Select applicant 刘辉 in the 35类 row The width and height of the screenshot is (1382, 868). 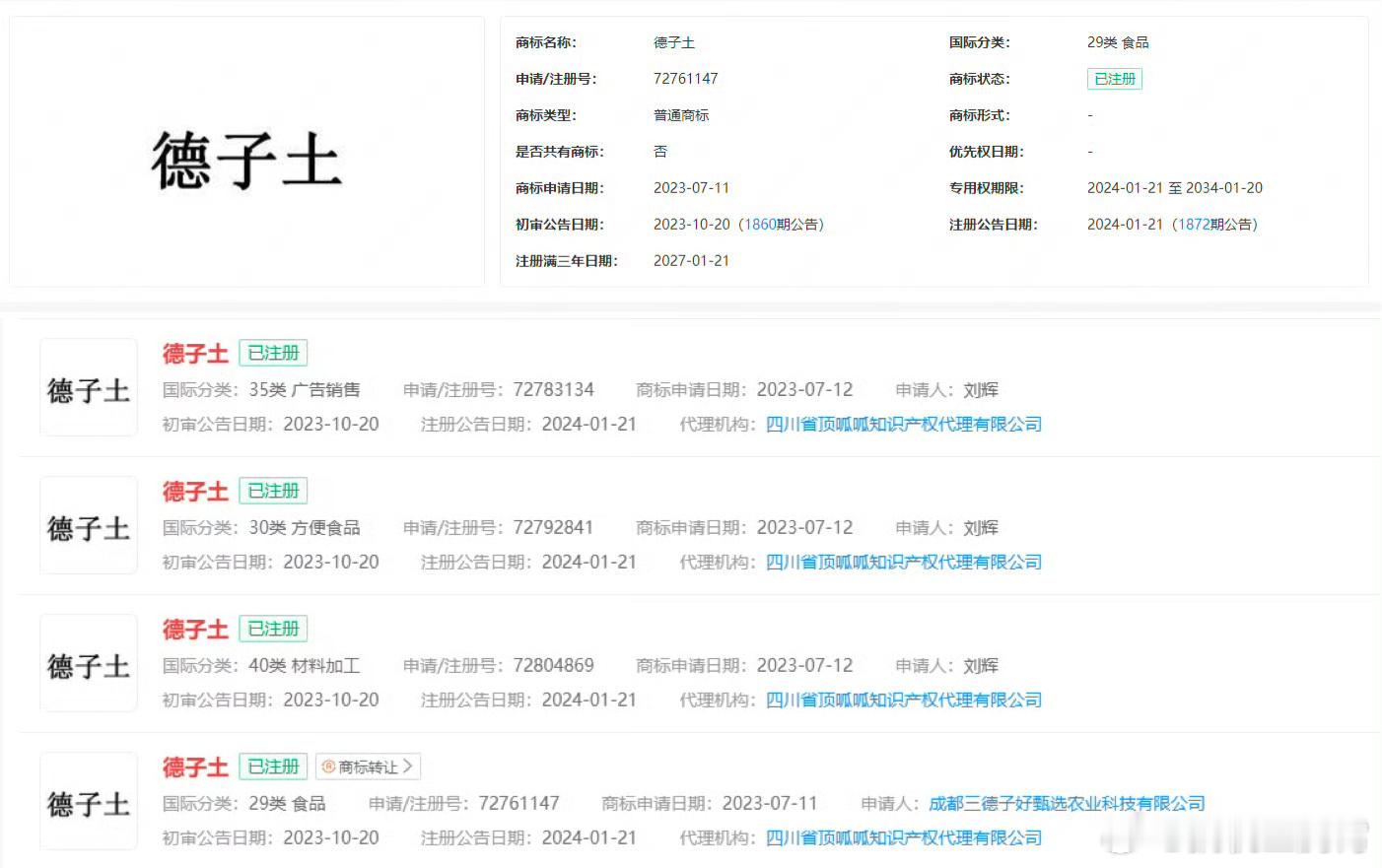coord(981,390)
